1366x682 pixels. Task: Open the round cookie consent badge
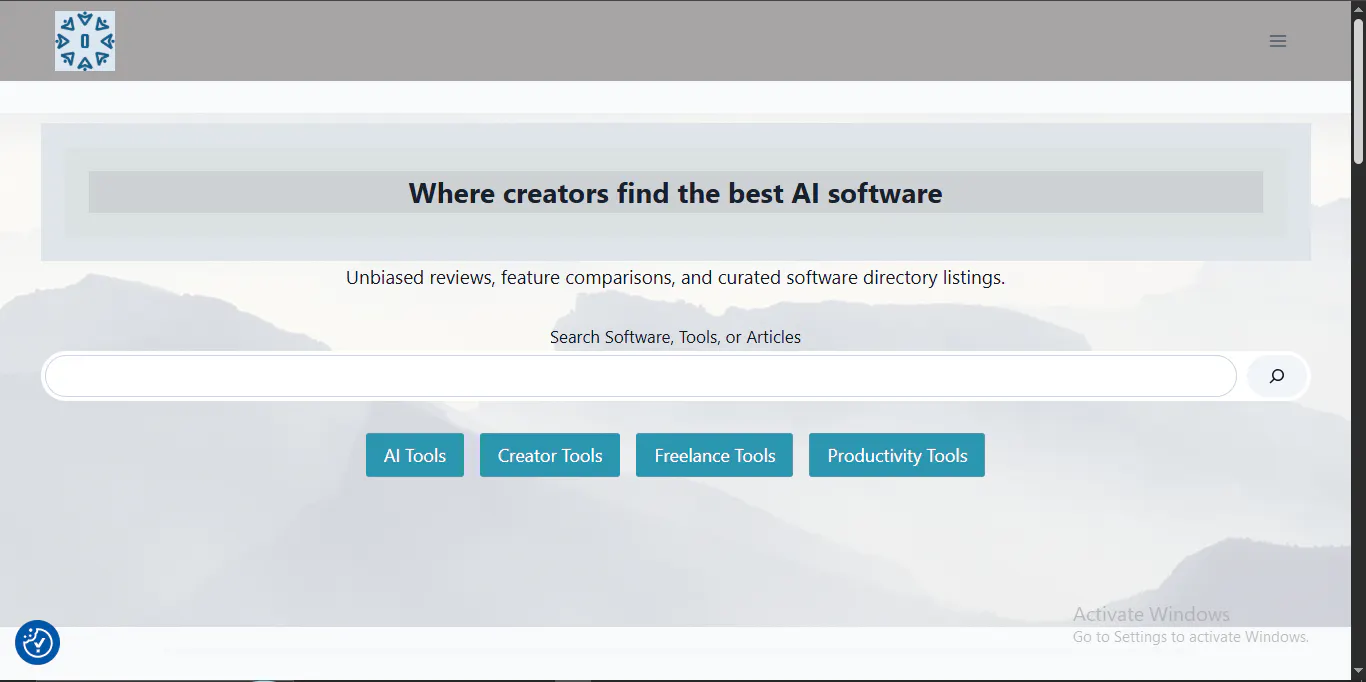click(x=38, y=642)
